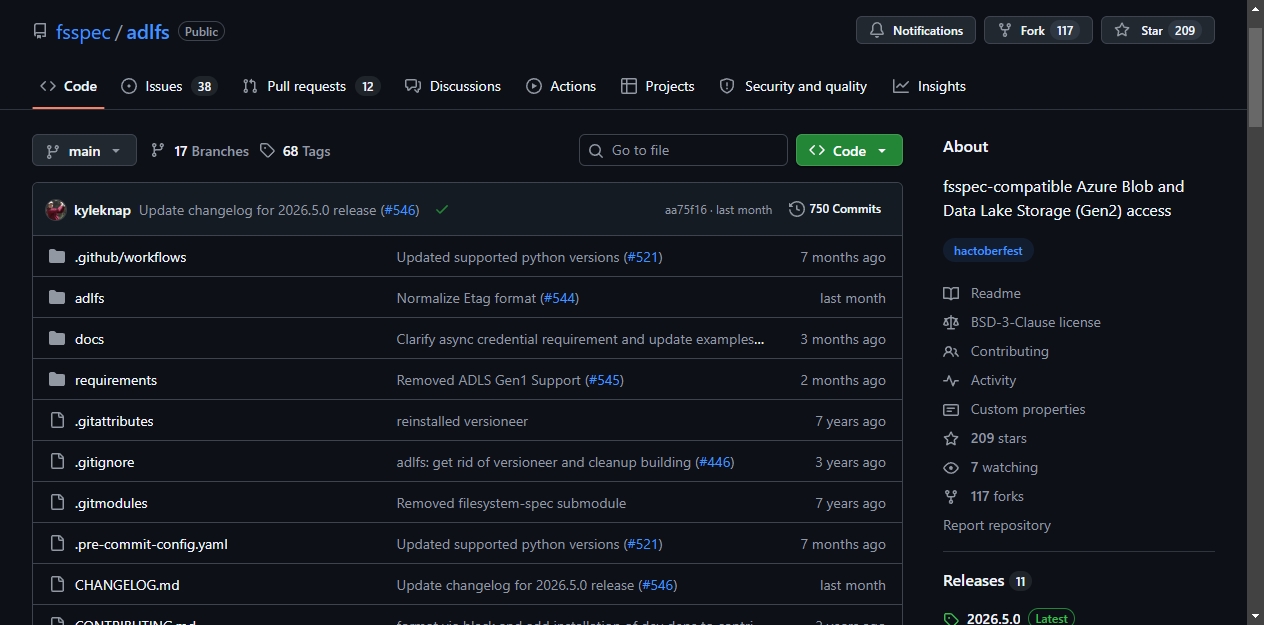Switch to the Actions tab

point(561,86)
